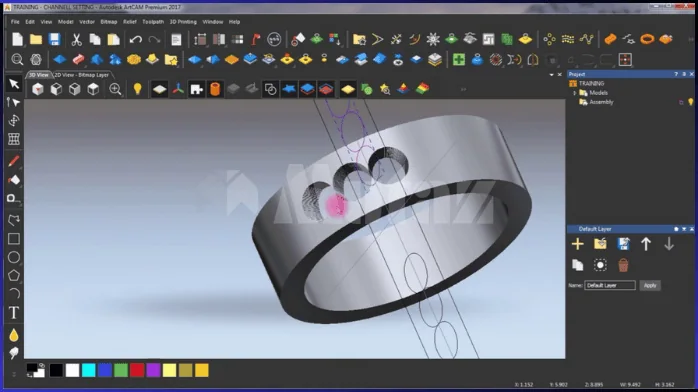Screen dimensions: 698x392
Task: Select the Polygon drawing tool
Action: pos(14,275)
